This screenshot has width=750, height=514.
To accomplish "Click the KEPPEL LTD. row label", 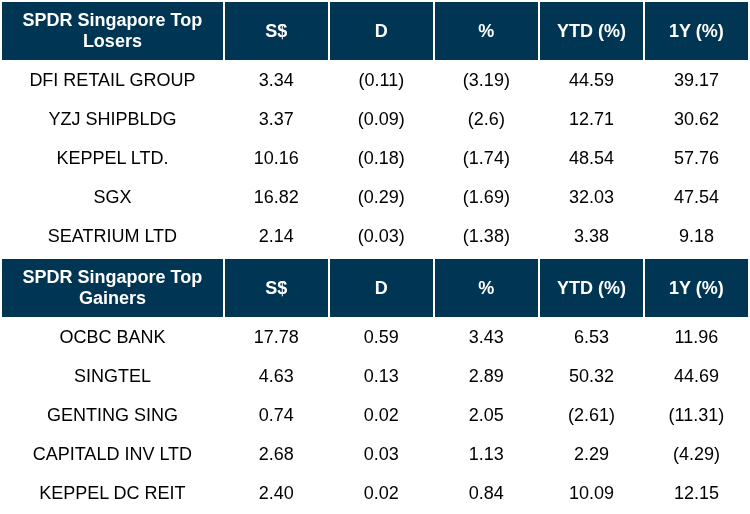I will coord(112,158).
